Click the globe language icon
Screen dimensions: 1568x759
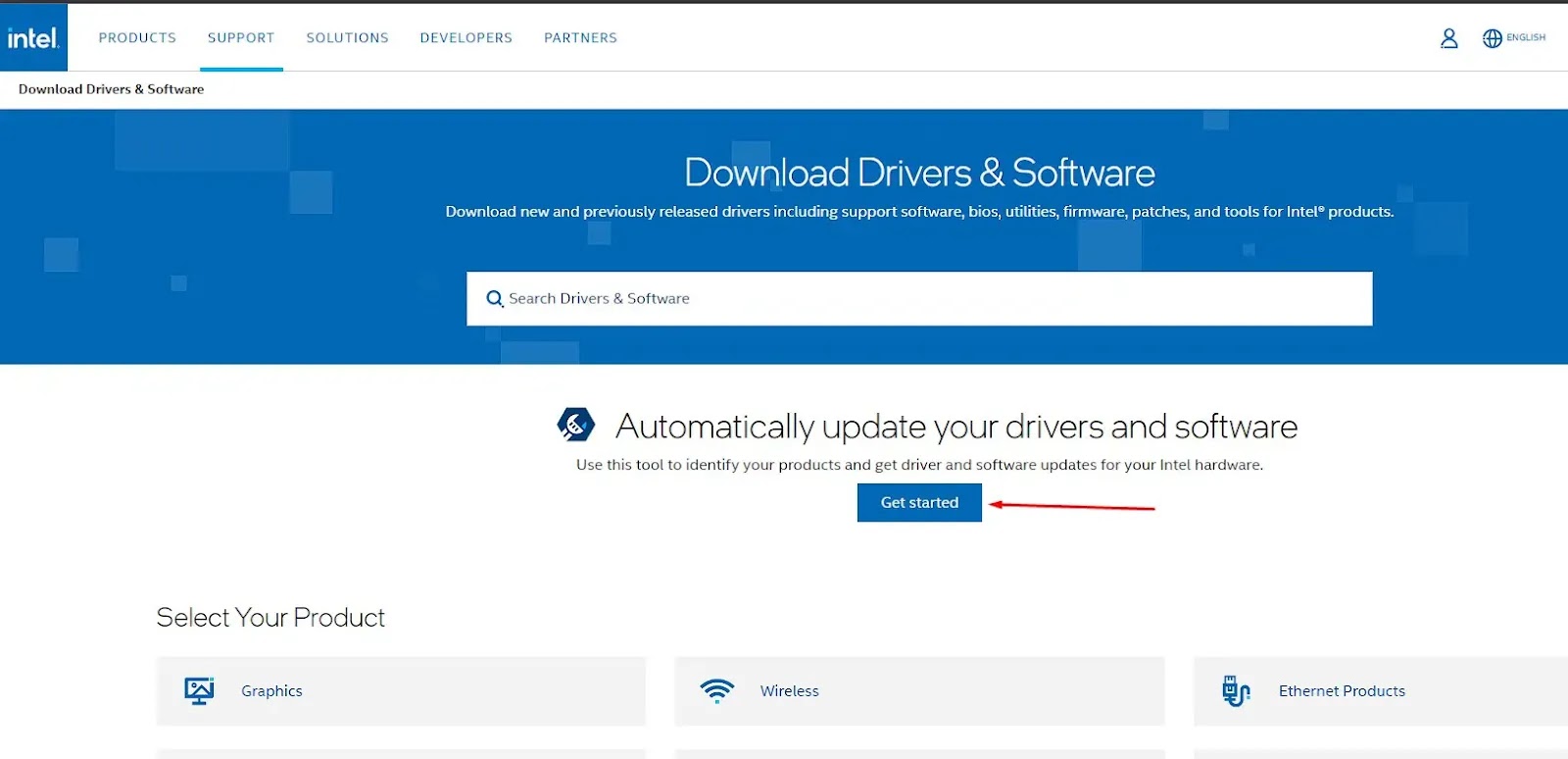tap(1492, 38)
